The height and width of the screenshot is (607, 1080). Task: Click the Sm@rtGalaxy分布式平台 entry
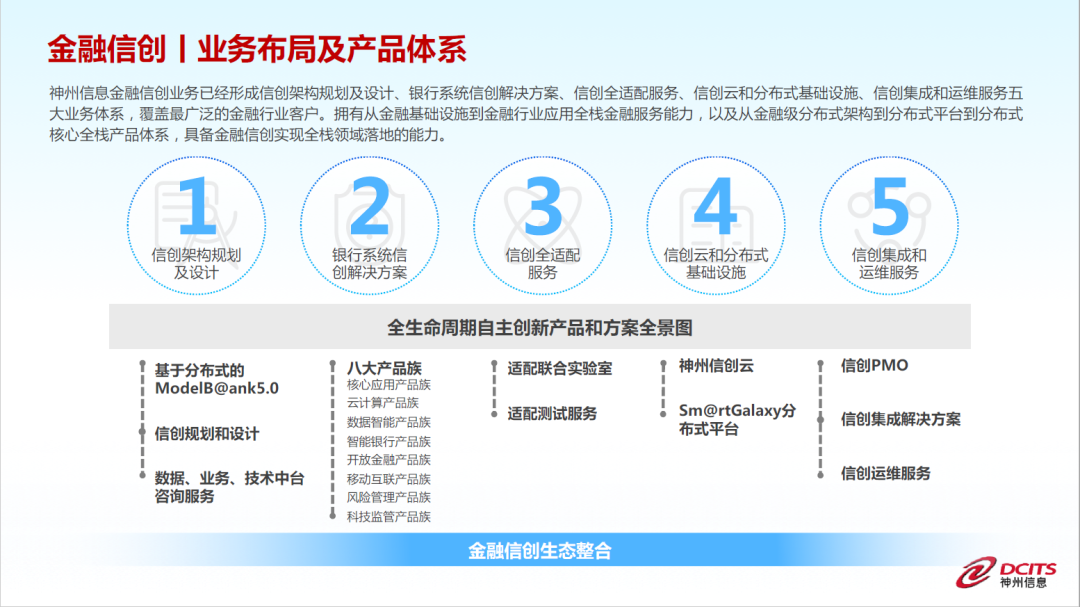tap(737, 420)
